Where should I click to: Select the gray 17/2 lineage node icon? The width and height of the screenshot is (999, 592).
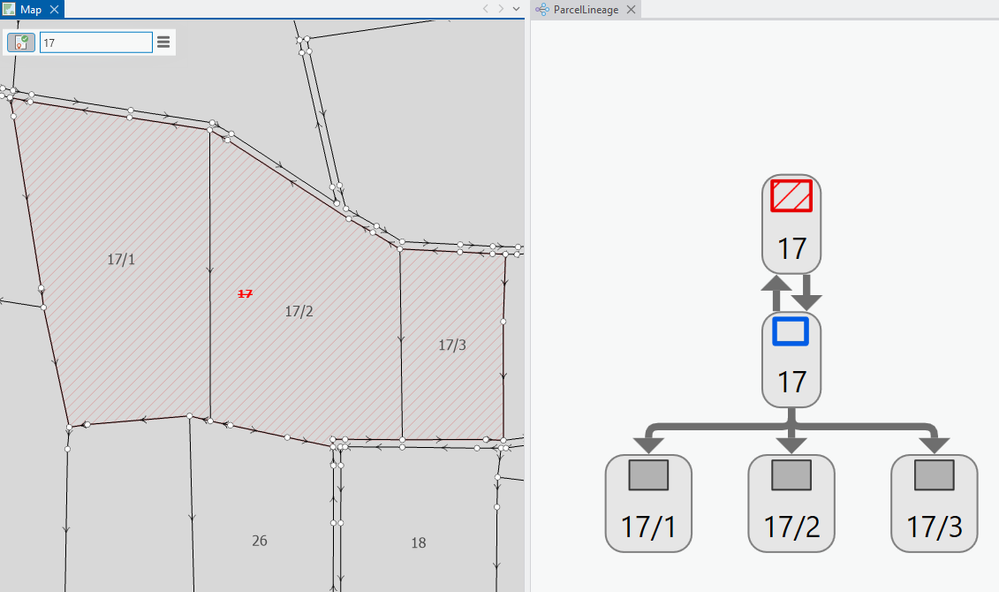(x=791, y=475)
